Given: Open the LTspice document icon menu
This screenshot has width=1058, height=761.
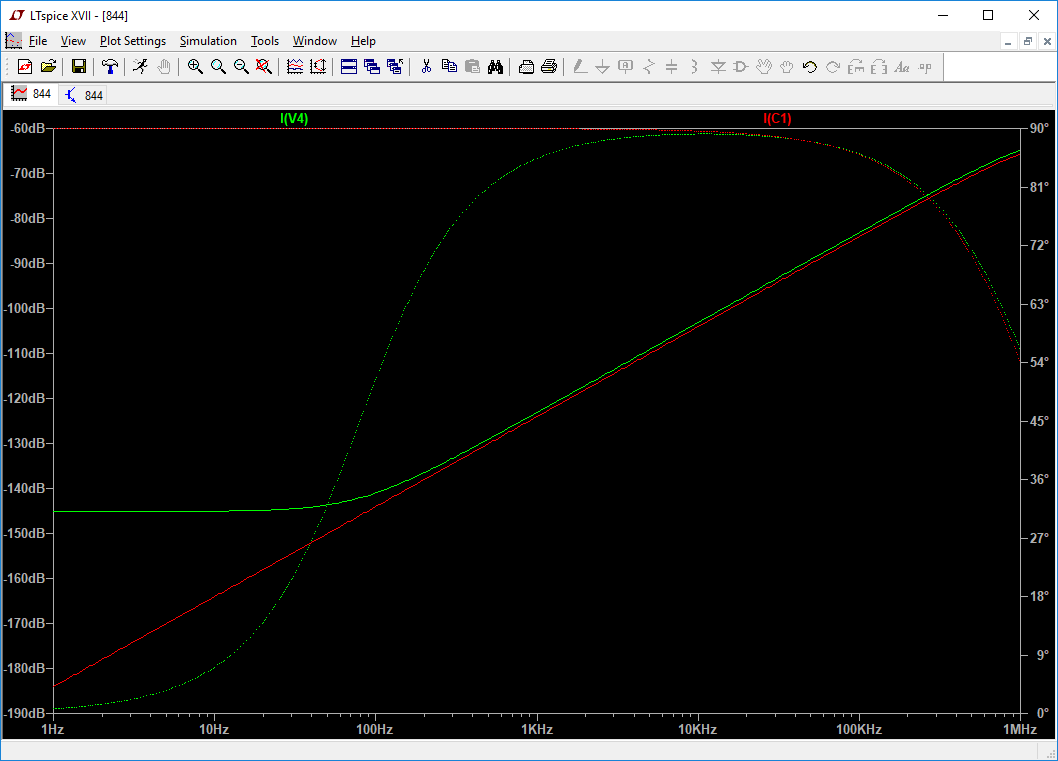Looking at the screenshot, I should (x=13, y=40).
